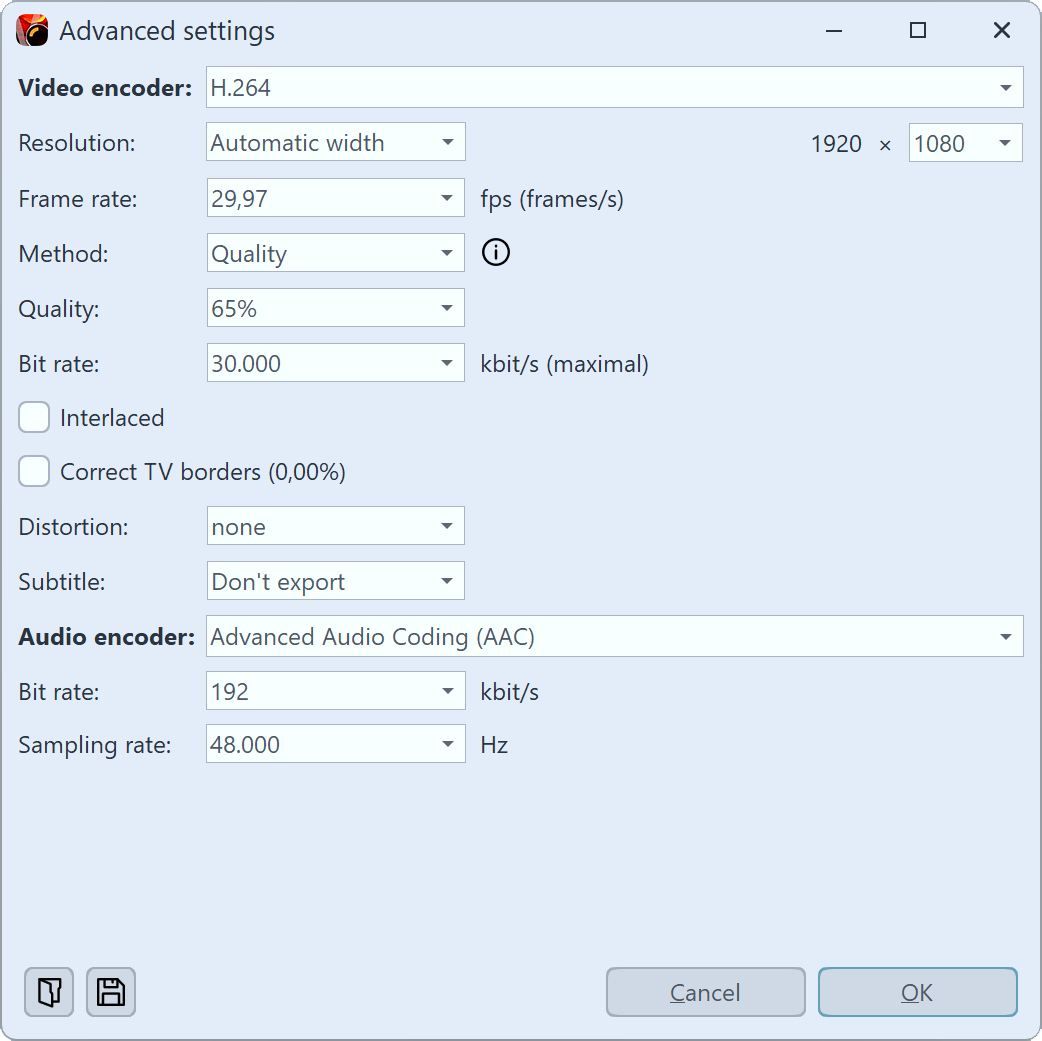Click the info icon beside Method
This screenshot has height=1041, width=1042.
pos(495,252)
